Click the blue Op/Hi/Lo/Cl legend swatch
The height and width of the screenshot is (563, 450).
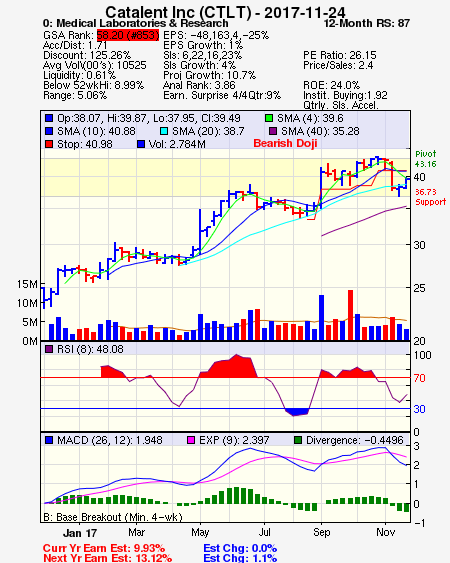(x=49, y=118)
